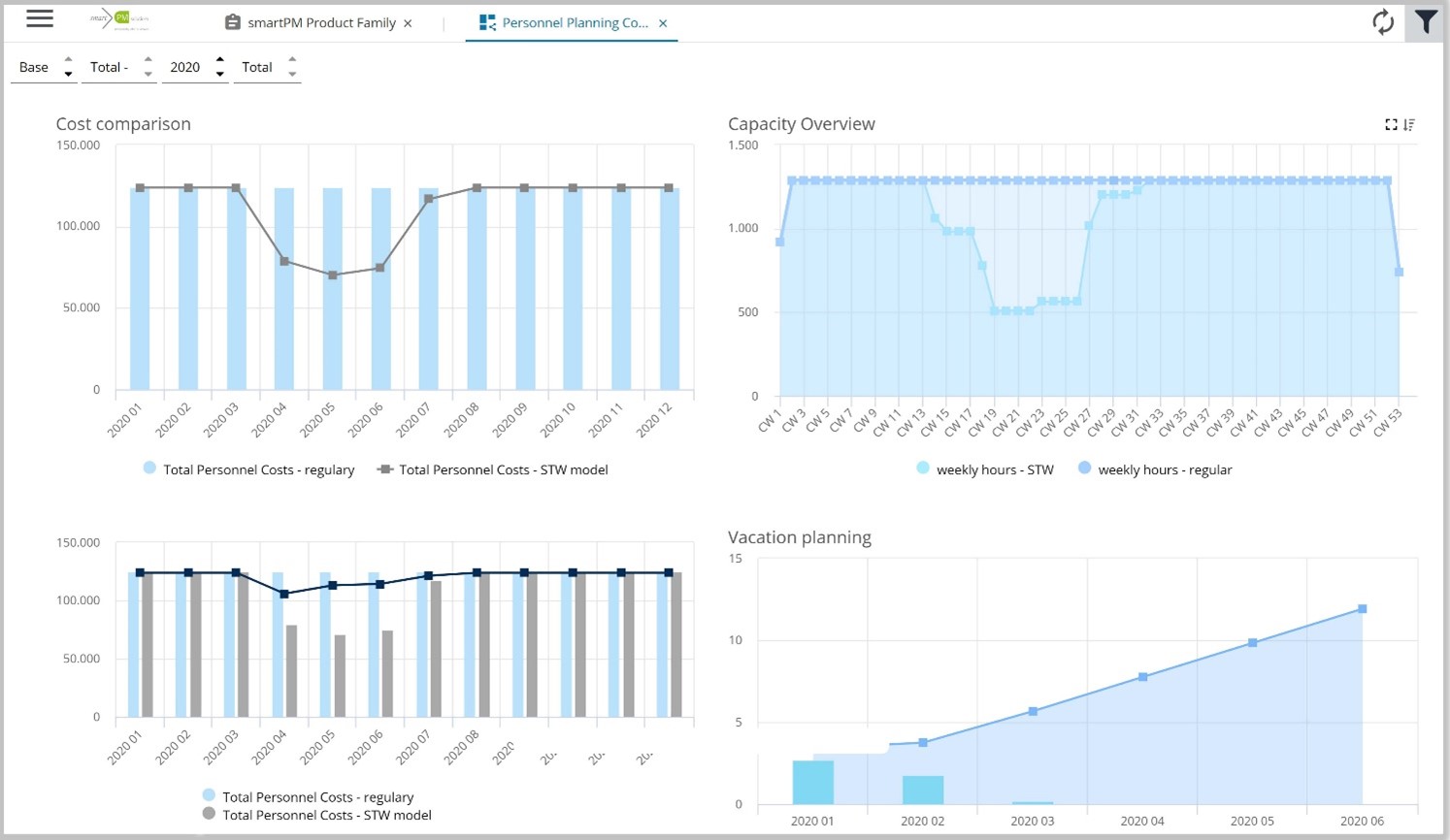Click the dashboard icon on Personnel Planning tab
Viewport: 1450px width, 840px height.
(x=487, y=22)
